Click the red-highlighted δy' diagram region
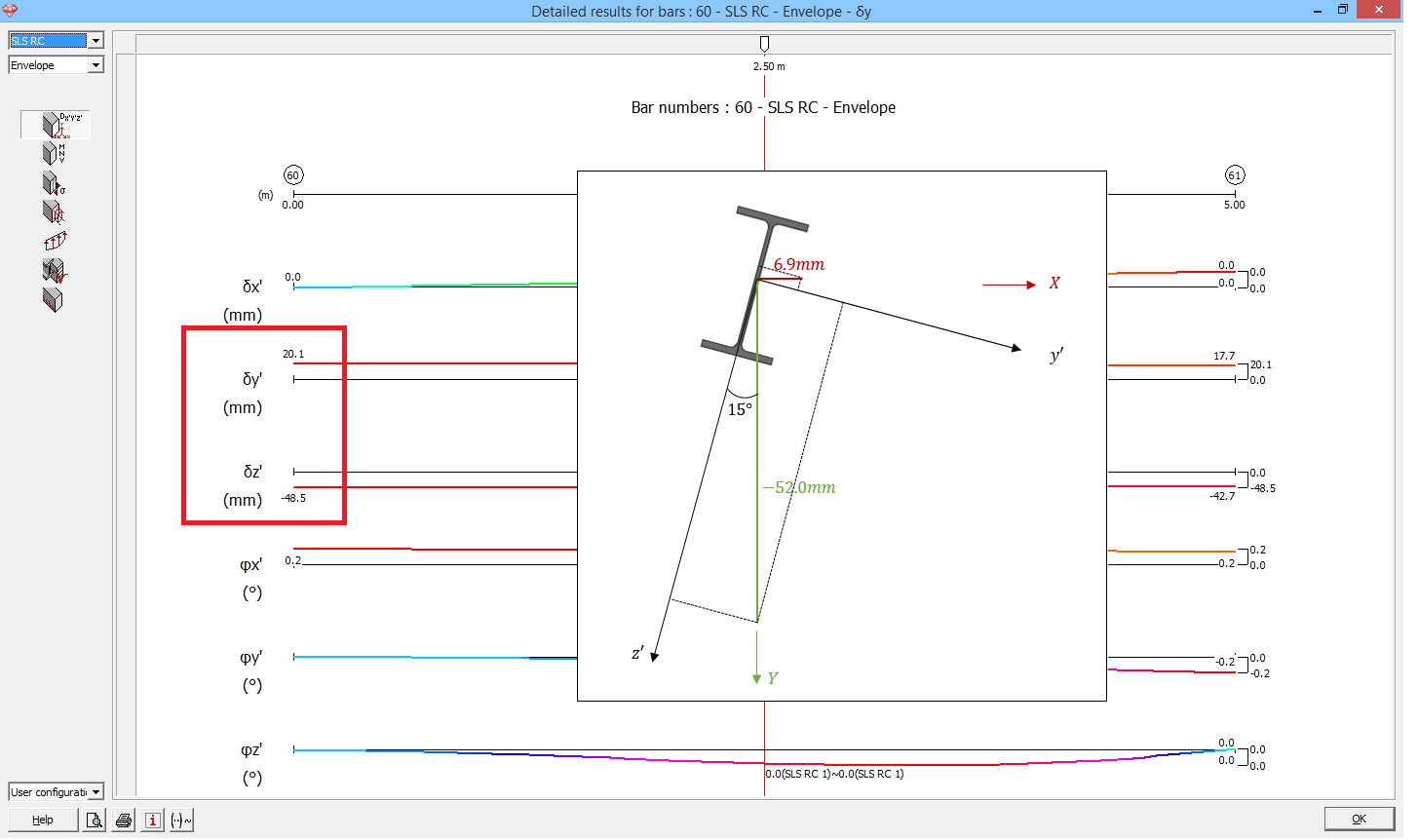1419x840 pixels. coord(264,425)
